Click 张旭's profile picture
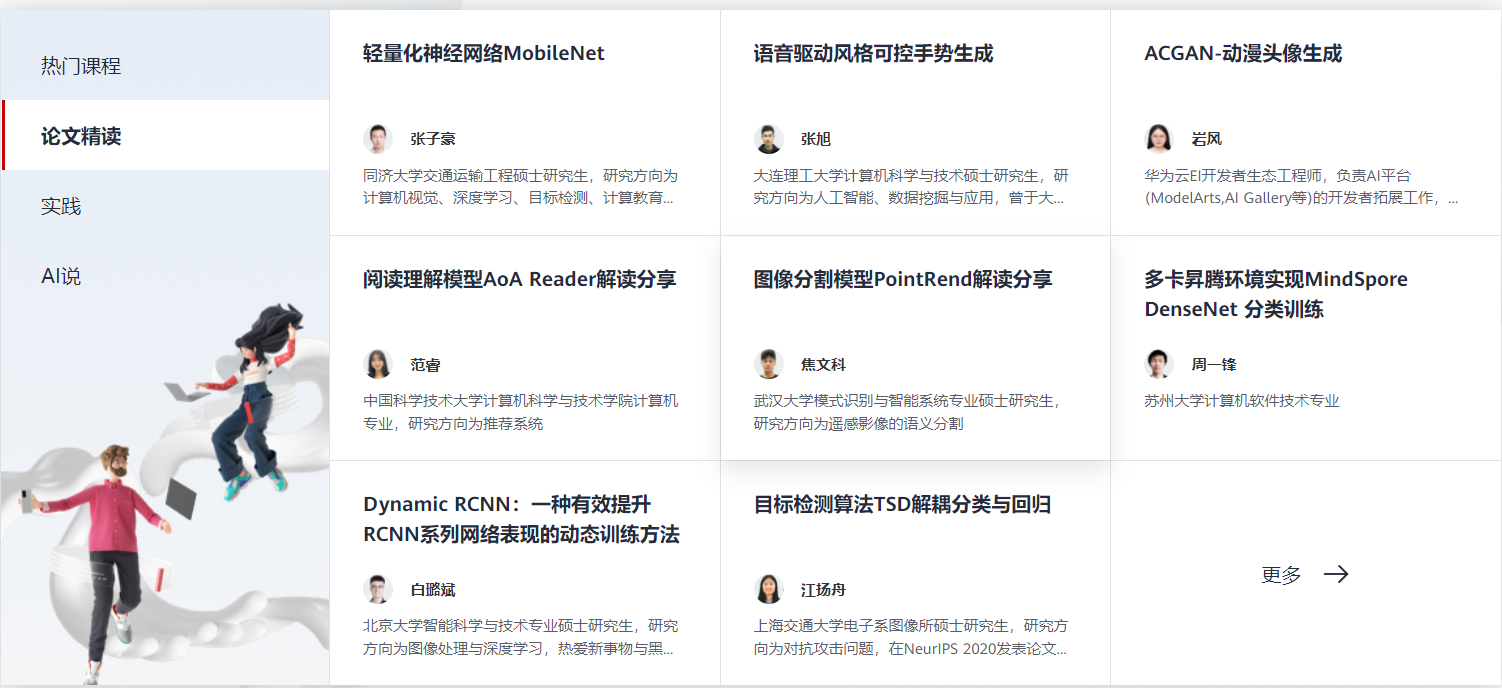 pyautogui.click(x=769, y=138)
